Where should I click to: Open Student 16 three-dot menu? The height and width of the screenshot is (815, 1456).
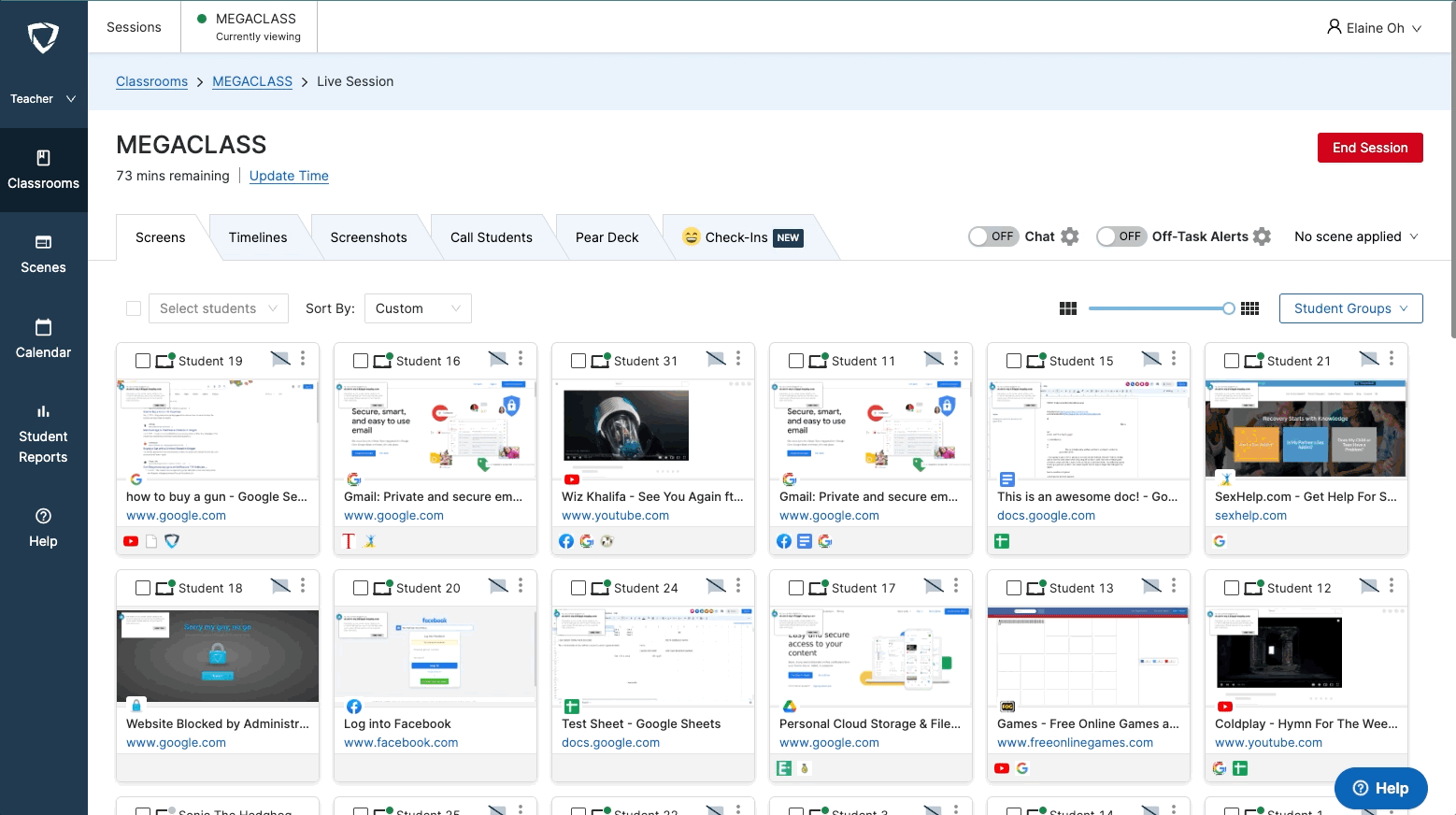[521, 359]
